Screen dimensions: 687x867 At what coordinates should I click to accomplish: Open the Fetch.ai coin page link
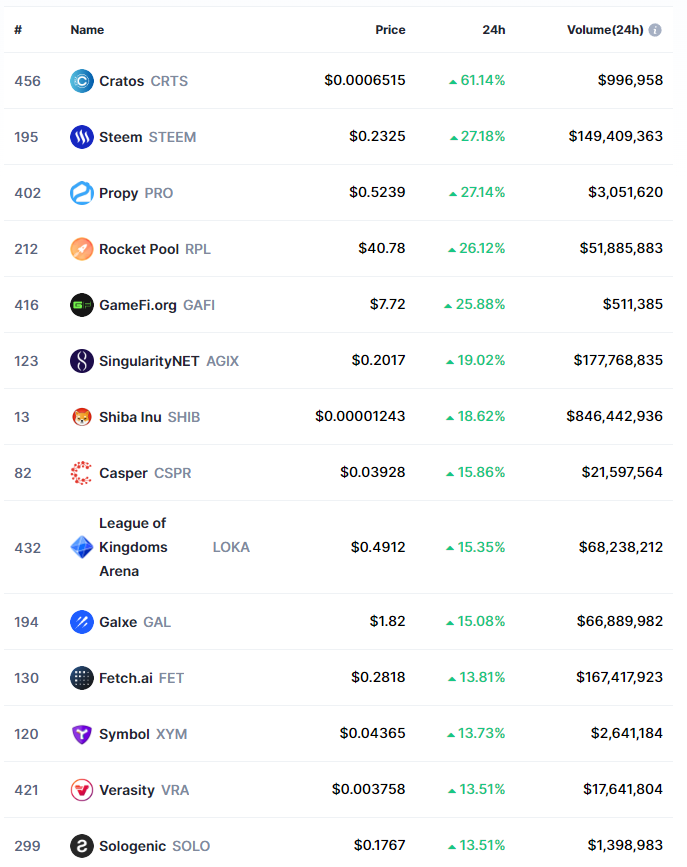pos(126,678)
